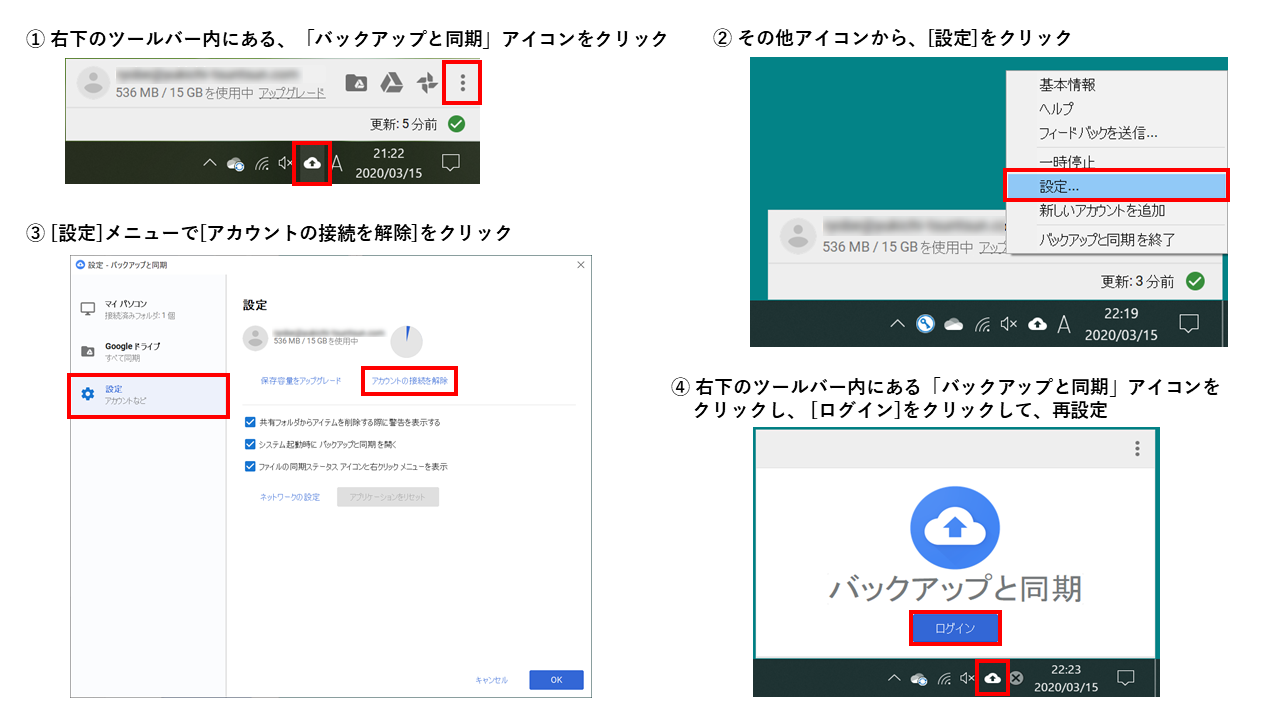Viewport: 1280px width, 720px height.
Task: Click the monitor icon for マイ パソコン
Action: pyautogui.click(x=87, y=309)
